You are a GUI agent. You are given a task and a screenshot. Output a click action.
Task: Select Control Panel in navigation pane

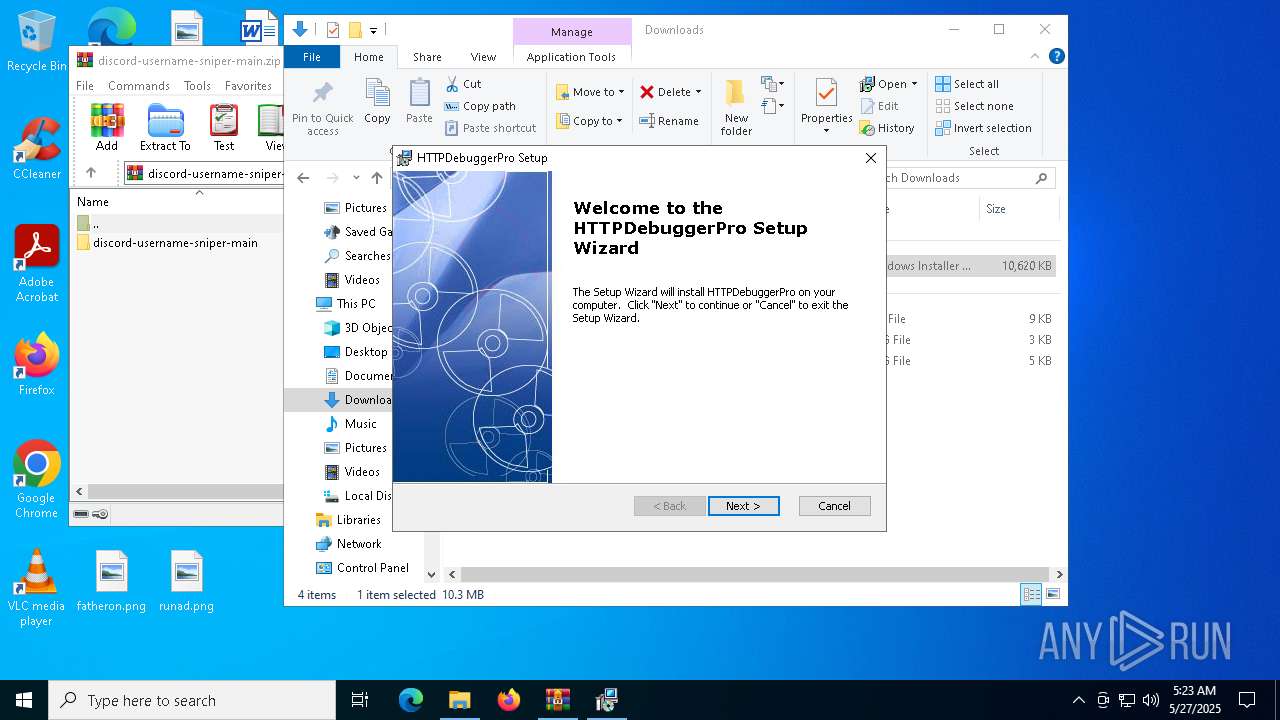click(x=362, y=568)
